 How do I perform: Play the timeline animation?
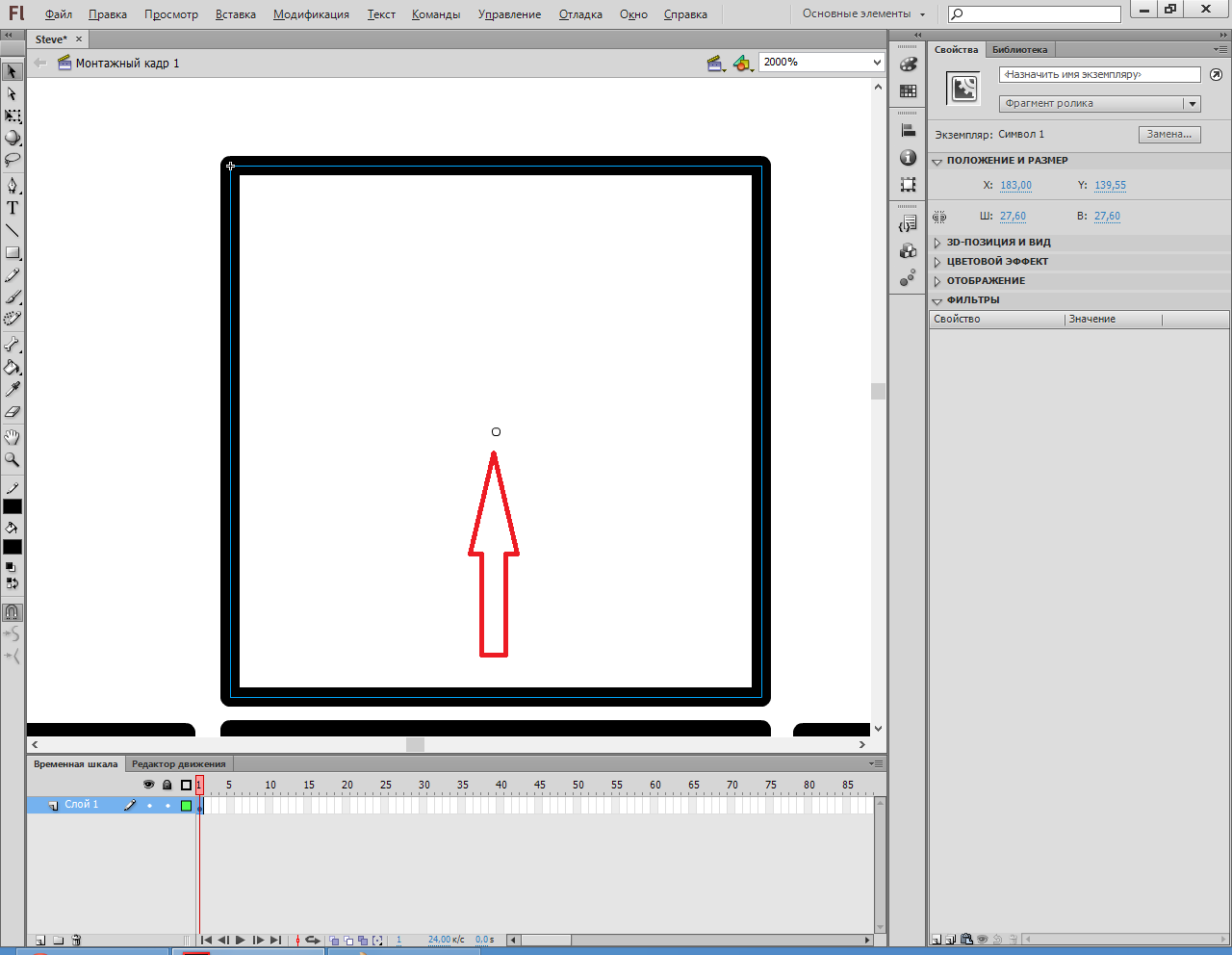click(241, 941)
